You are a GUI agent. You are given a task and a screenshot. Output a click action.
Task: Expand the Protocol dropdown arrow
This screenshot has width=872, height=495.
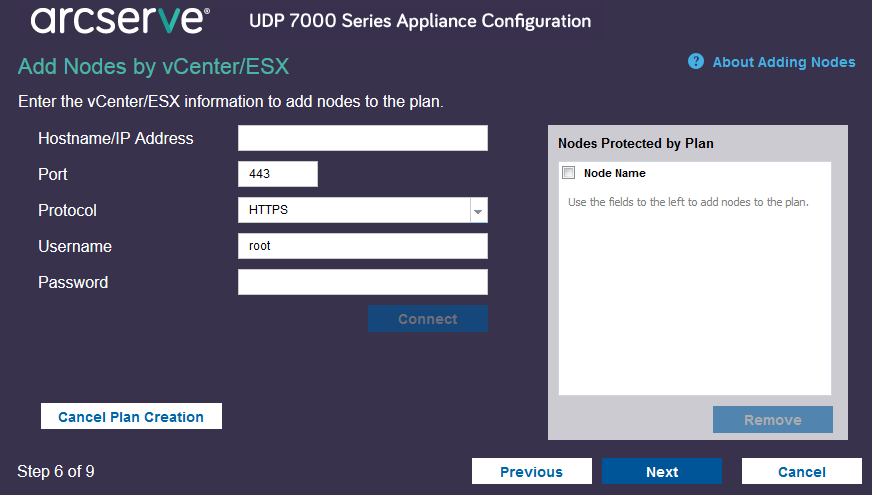[x=478, y=211]
